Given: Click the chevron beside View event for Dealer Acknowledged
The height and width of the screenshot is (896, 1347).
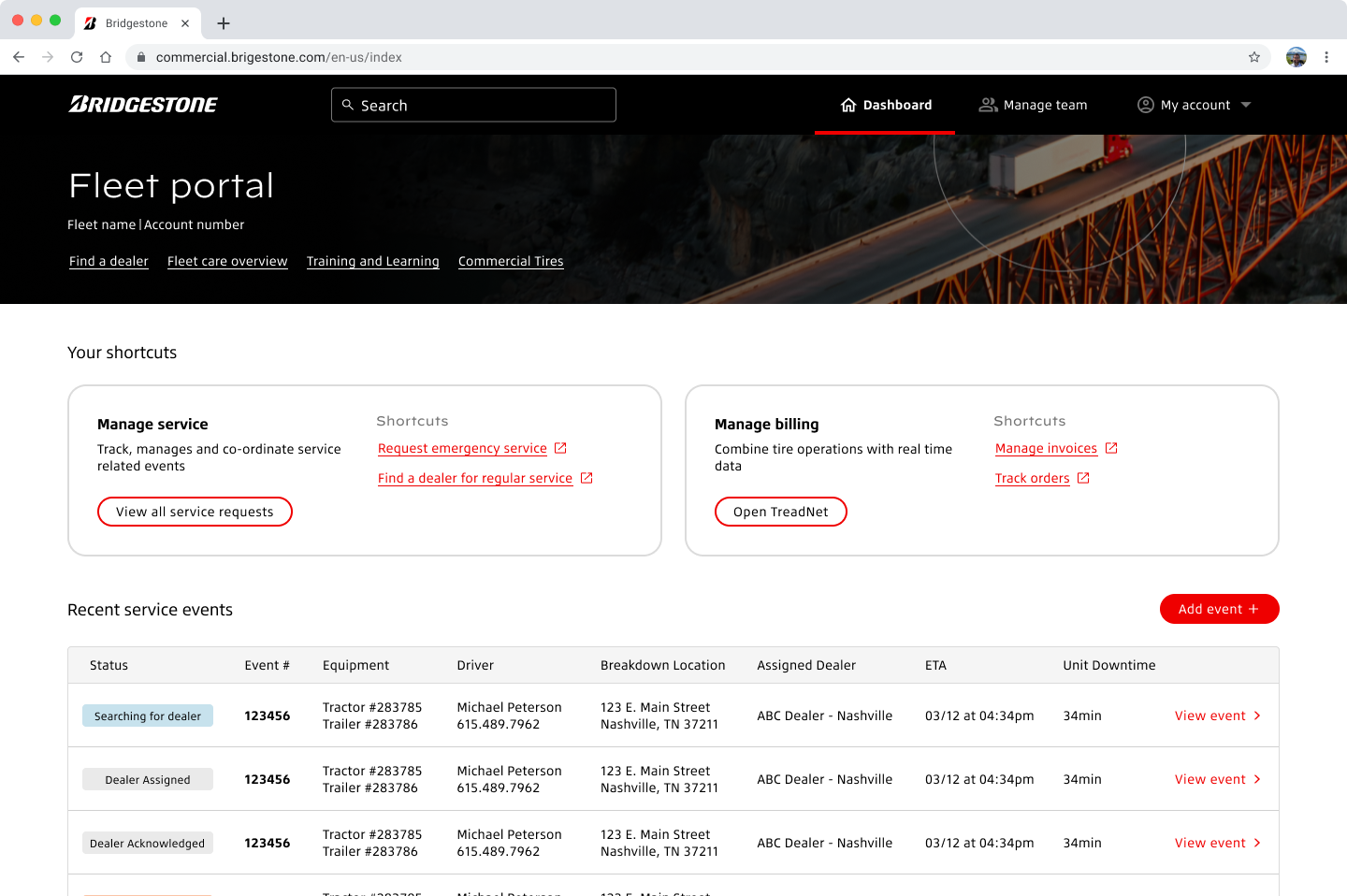Looking at the screenshot, I should click(x=1257, y=843).
